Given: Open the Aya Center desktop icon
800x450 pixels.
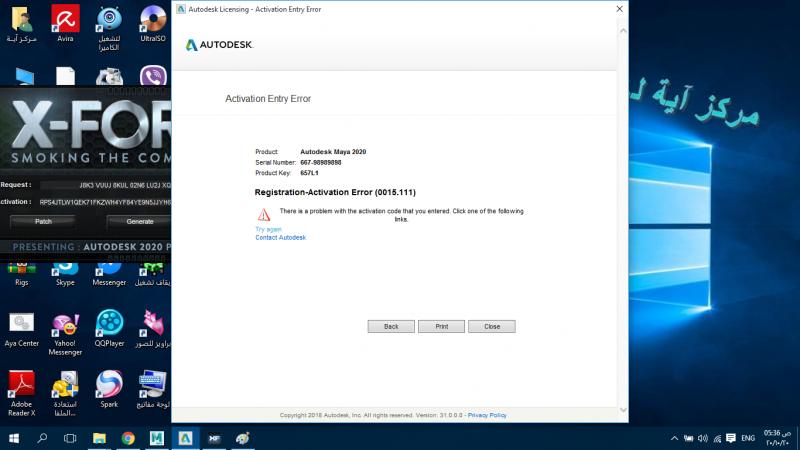Looking at the screenshot, I should [21, 330].
